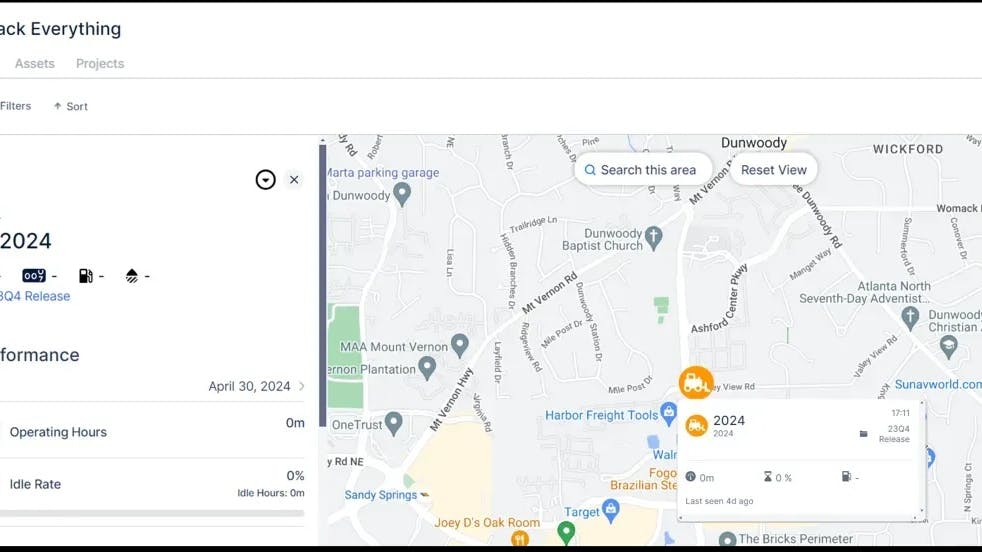Open the Projects tab
The height and width of the screenshot is (552, 982).
click(100, 63)
